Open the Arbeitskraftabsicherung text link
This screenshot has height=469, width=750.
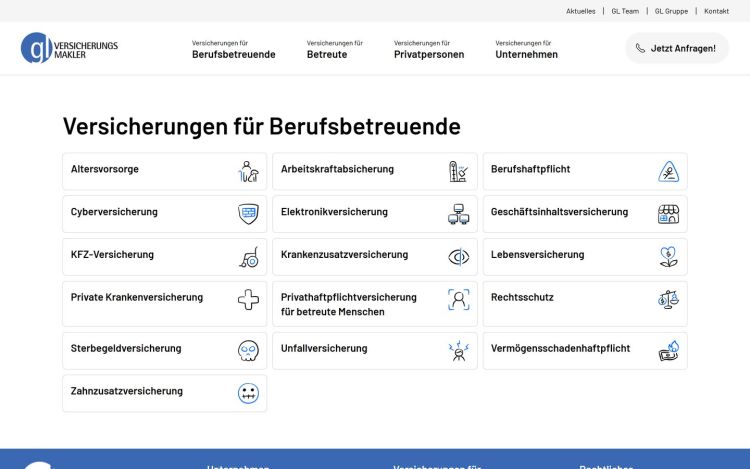point(337,169)
